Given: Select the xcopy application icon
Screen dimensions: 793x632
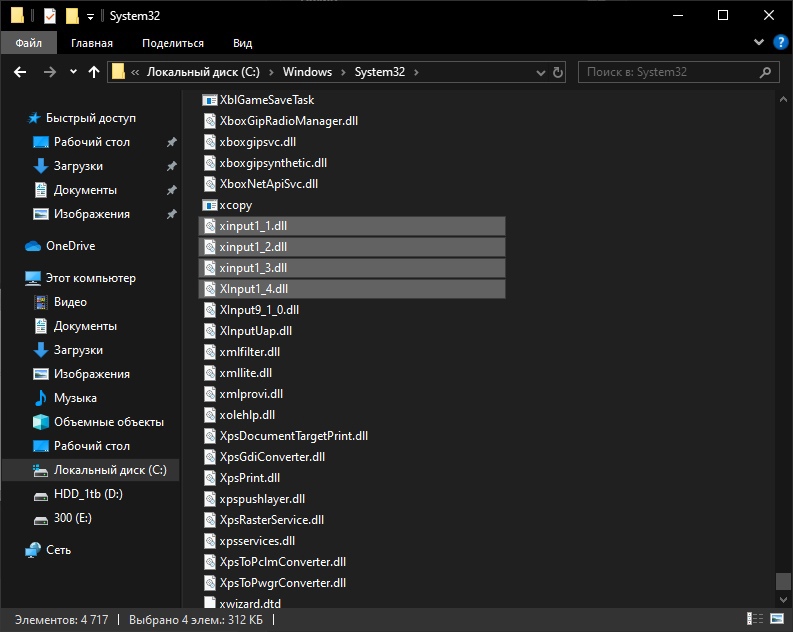Looking at the screenshot, I should [209, 205].
